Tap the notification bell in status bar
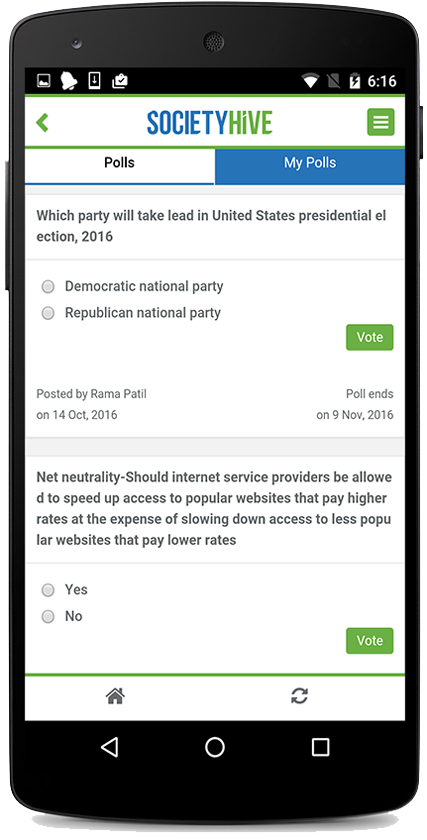Viewport: 427px width, 840px height. coord(69,81)
